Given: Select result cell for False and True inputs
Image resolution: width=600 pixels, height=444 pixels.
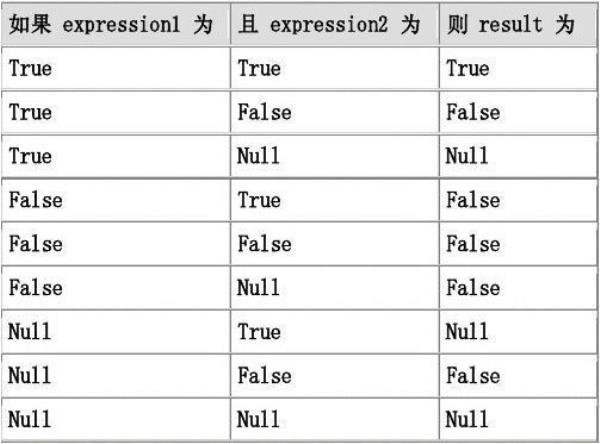Looking at the screenshot, I should point(518,200).
